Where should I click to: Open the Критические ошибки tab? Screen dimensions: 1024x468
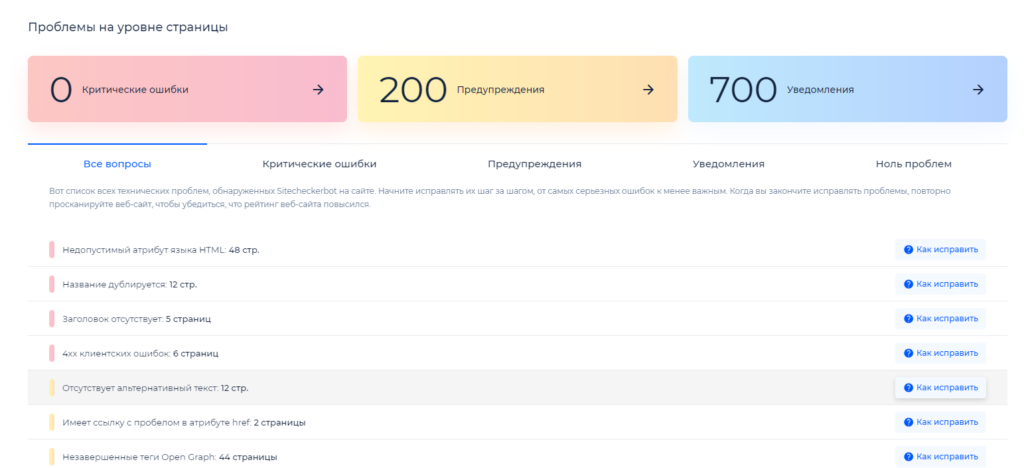point(319,164)
